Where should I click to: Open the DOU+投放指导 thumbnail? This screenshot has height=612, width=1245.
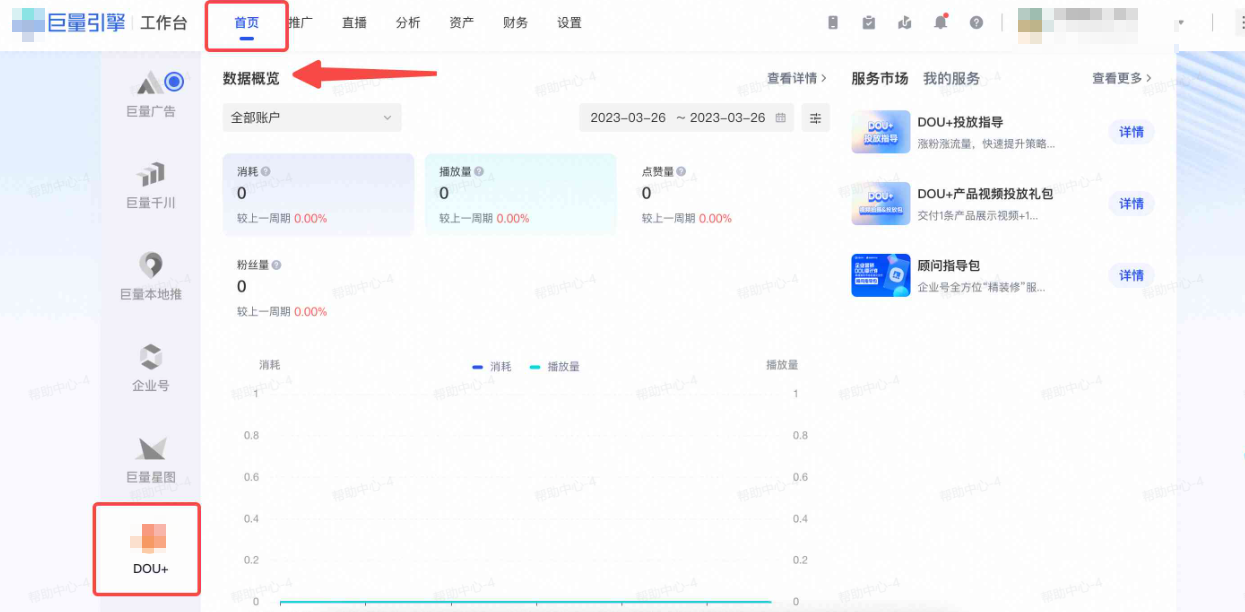pyautogui.click(x=881, y=132)
